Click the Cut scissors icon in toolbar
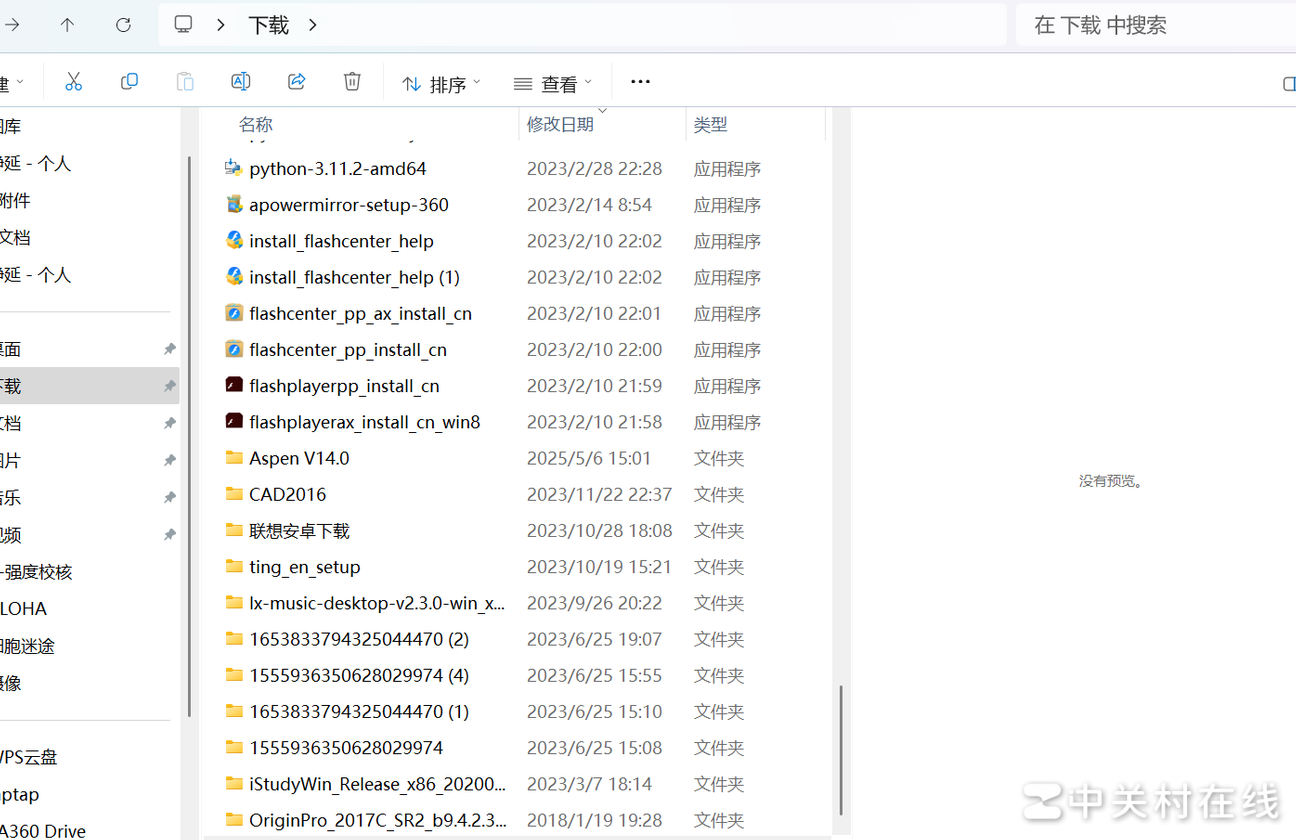The image size is (1296, 840). (x=73, y=82)
